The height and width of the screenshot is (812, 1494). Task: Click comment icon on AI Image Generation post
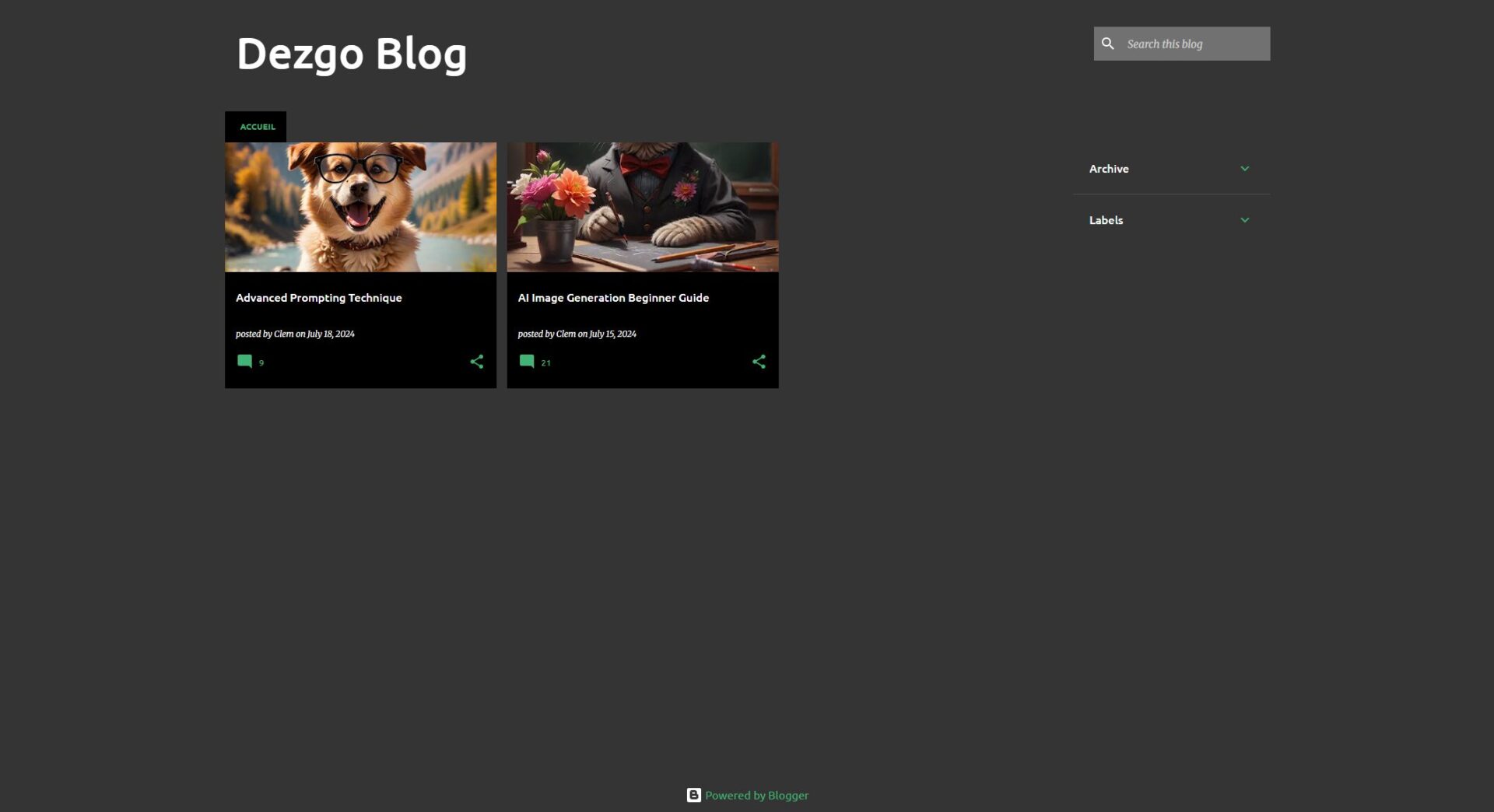pyautogui.click(x=527, y=362)
